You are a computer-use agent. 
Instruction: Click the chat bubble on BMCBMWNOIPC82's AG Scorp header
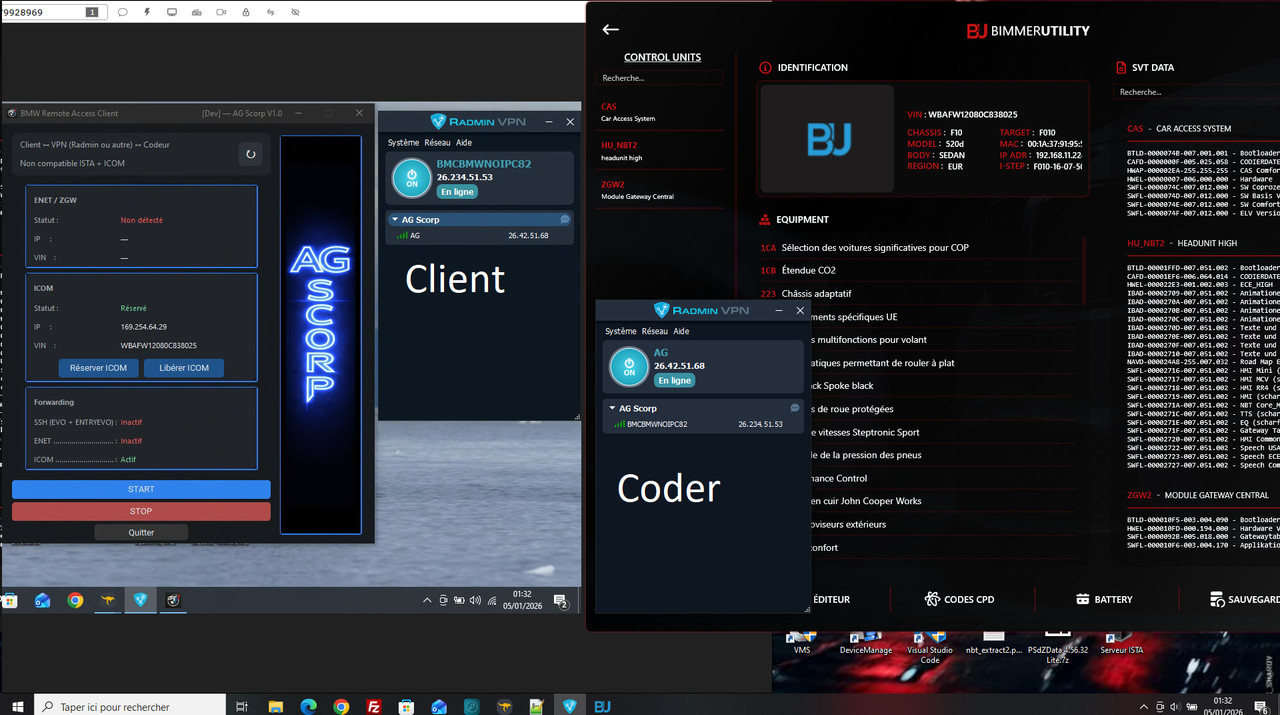coord(565,219)
